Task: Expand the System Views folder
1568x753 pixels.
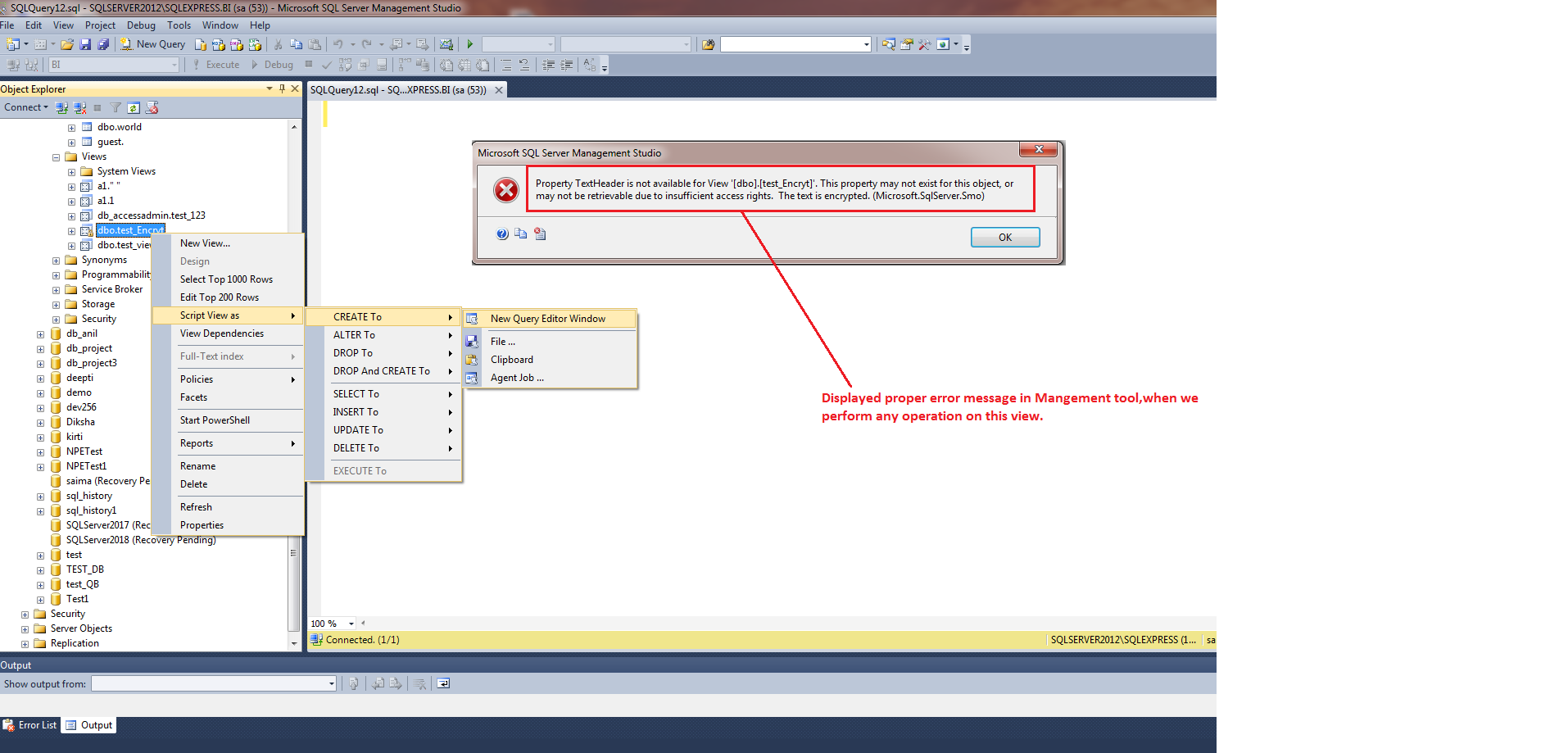Action: tap(71, 172)
